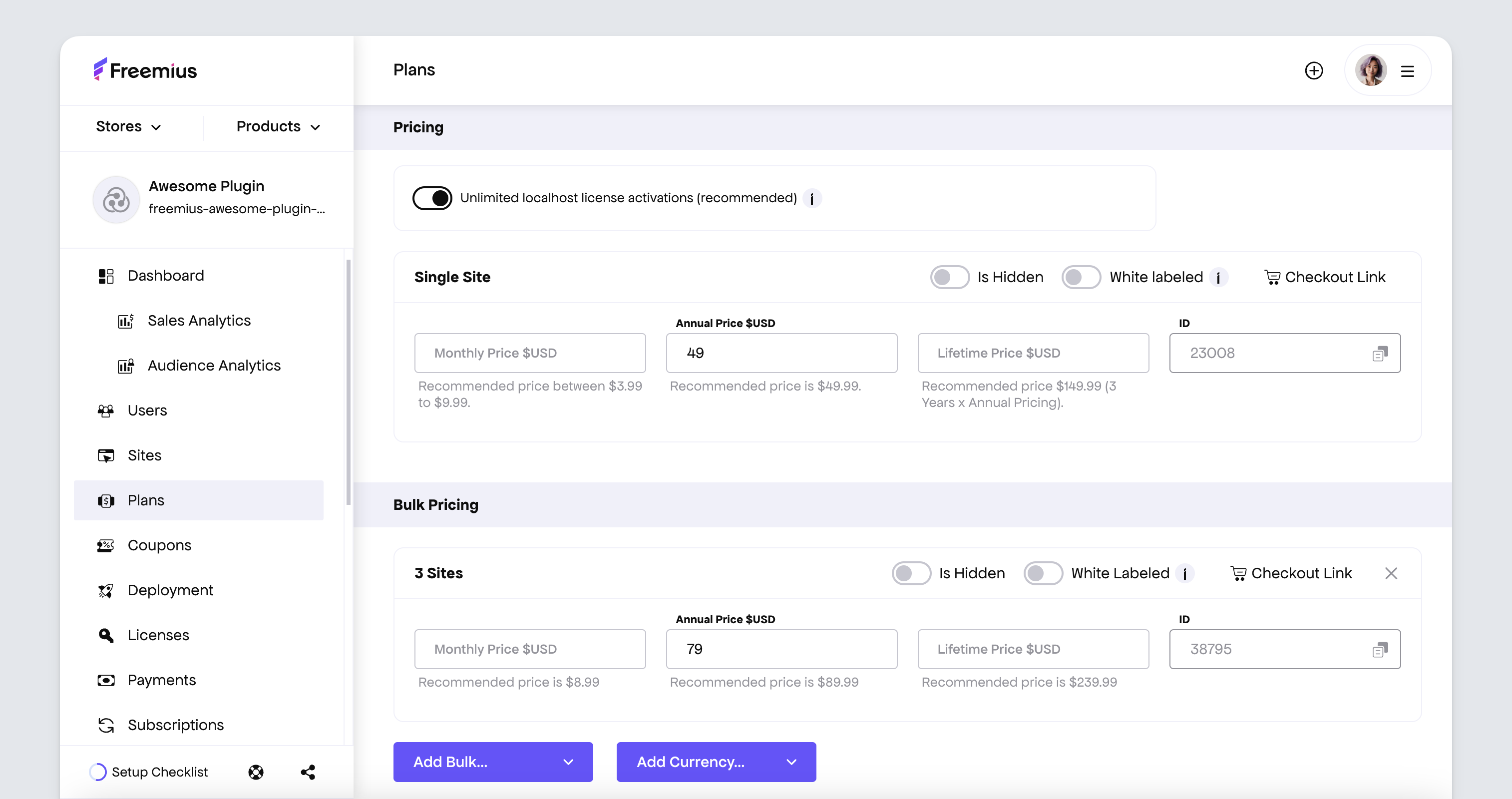The width and height of the screenshot is (1512, 799).
Task: Toggle Unlimited localhost license activations on
Action: pyautogui.click(x=431, y=197)
